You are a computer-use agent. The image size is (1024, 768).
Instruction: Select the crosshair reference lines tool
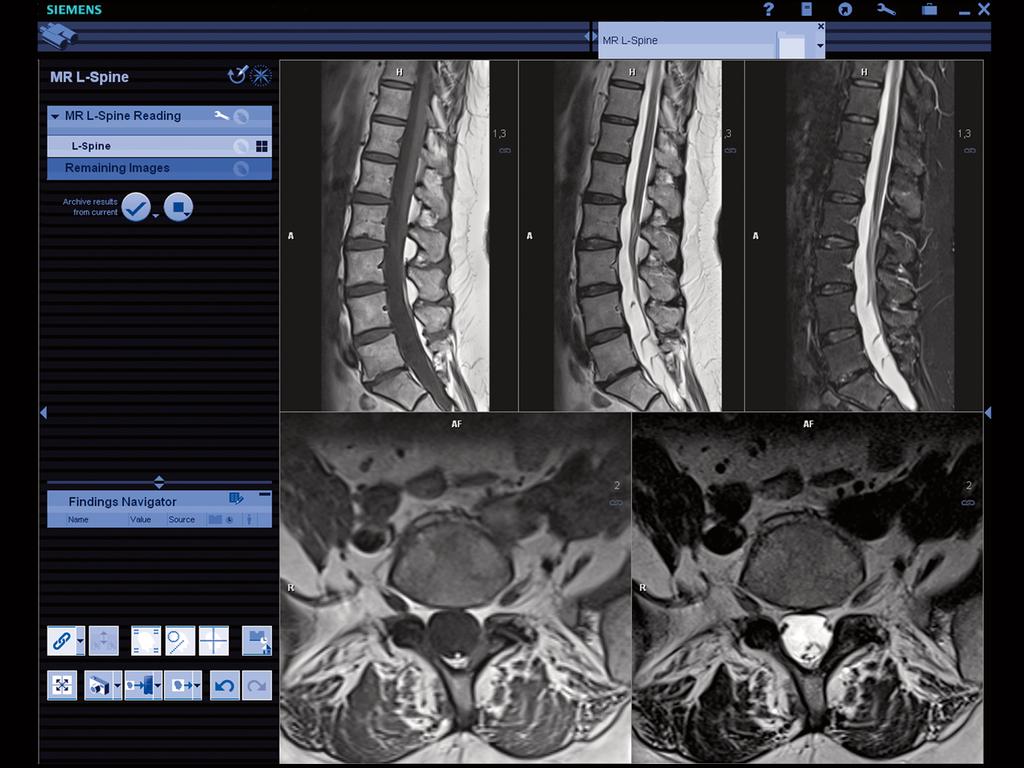(x=214, y=641)
